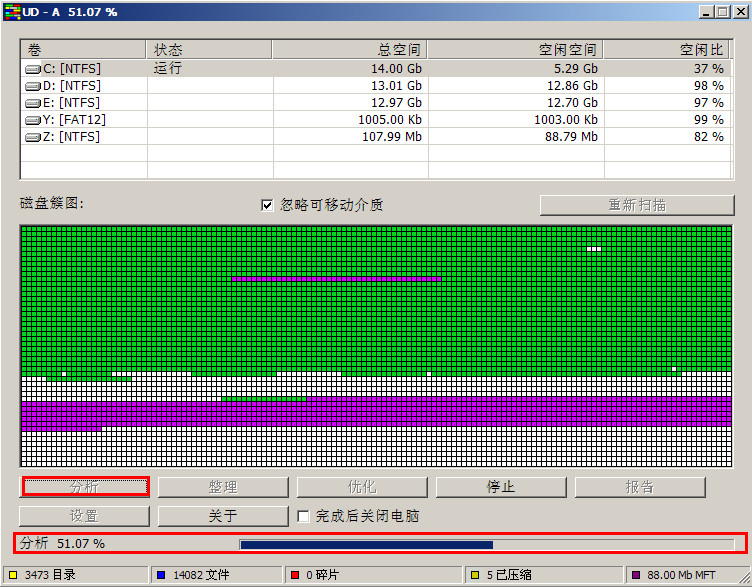
Task: Click 88.00 Mb MFT status bar entry
Action: coord(687,575)
